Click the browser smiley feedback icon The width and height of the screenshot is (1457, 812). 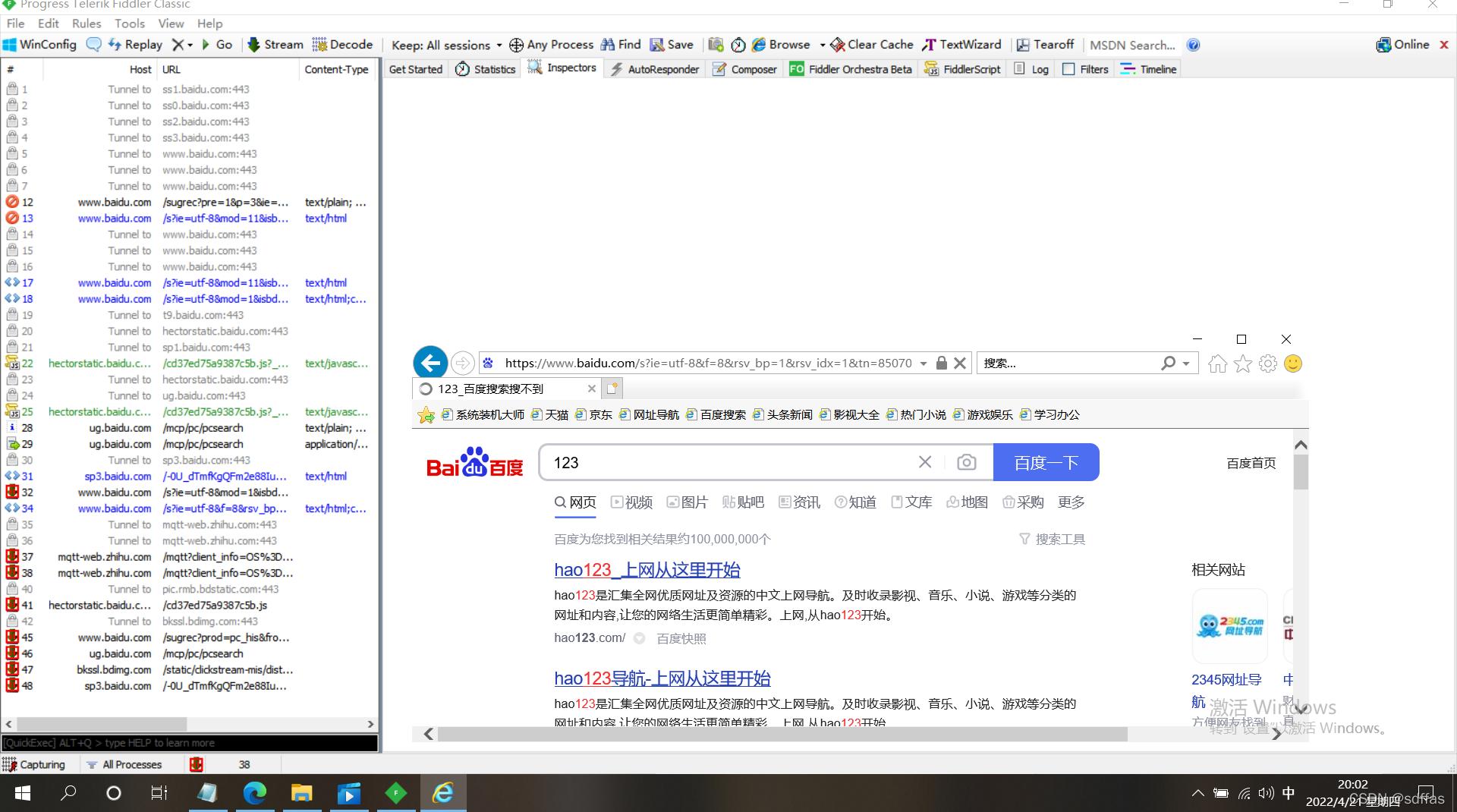[x=1293, y=364]
